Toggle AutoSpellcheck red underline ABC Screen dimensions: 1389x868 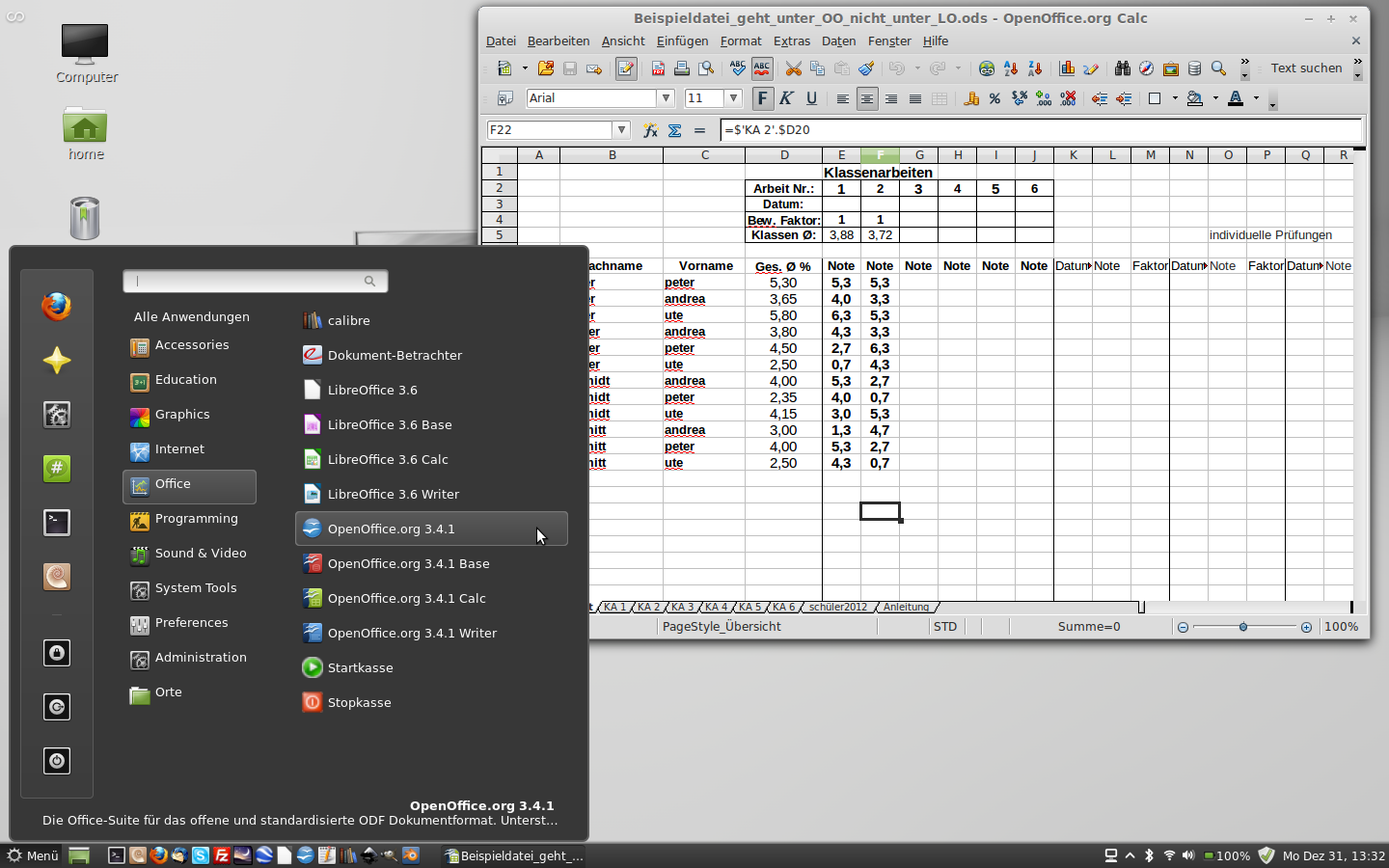pos(762,68)
